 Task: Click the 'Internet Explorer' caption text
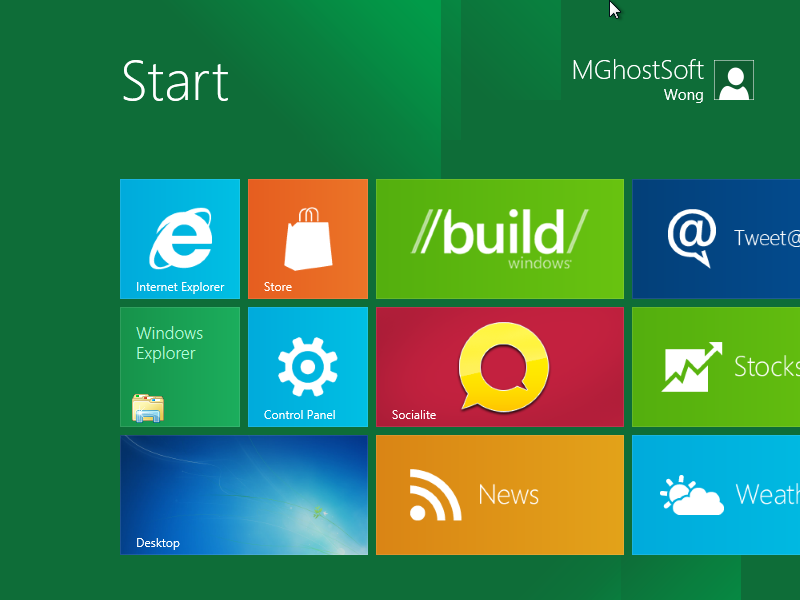[180, 287]
